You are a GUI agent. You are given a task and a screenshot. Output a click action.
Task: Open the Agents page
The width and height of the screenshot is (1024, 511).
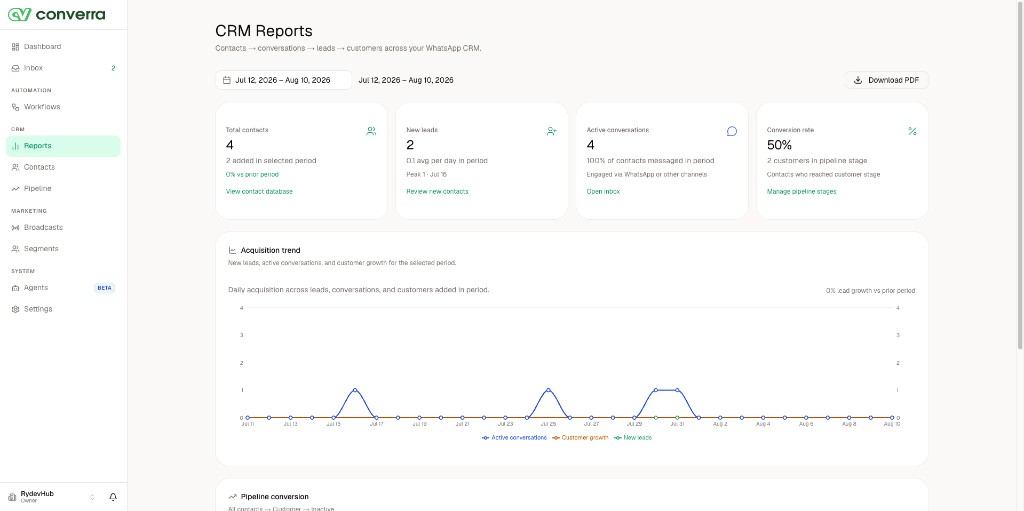[63, 288]
